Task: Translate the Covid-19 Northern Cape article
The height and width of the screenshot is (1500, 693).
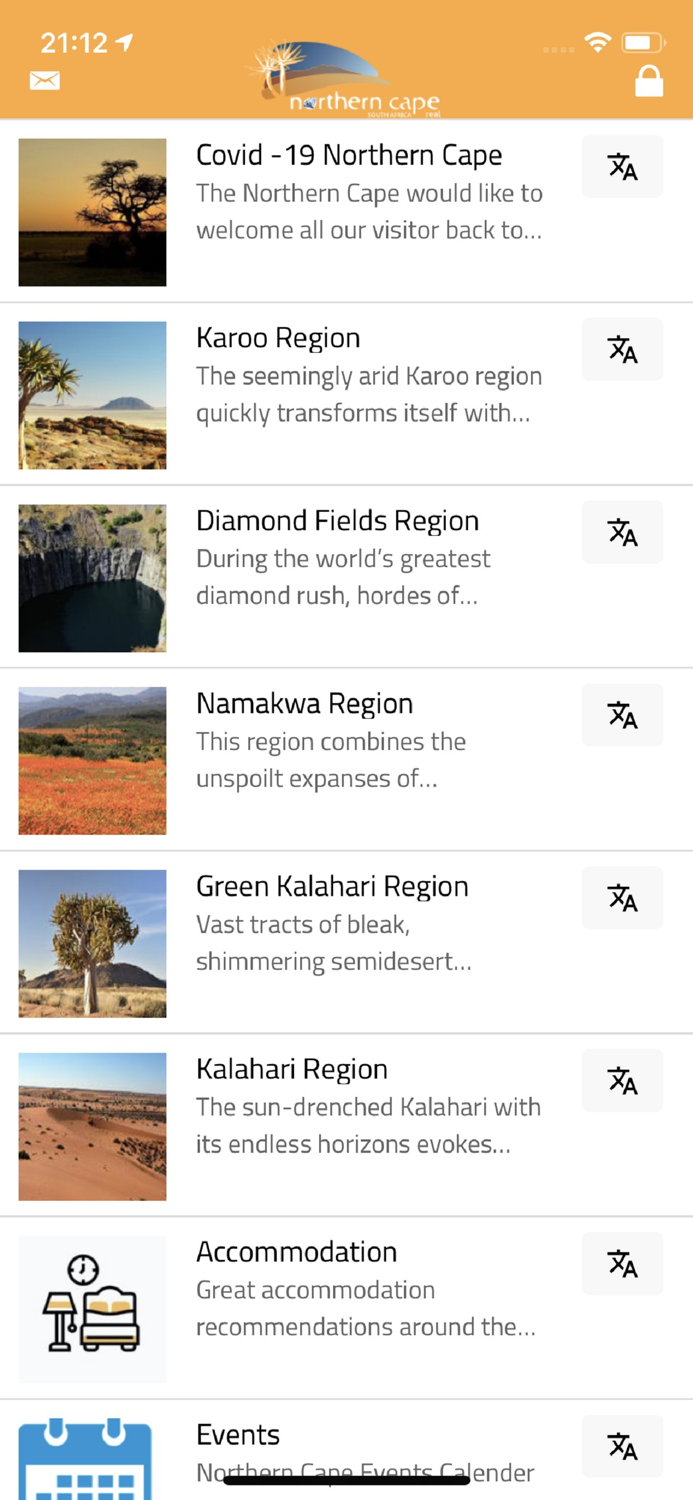Action: [621, 167]
